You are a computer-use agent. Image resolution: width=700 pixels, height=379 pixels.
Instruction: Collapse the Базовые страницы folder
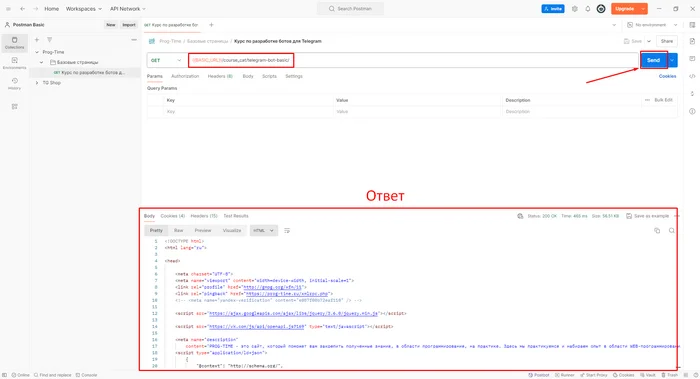(42, 62)
